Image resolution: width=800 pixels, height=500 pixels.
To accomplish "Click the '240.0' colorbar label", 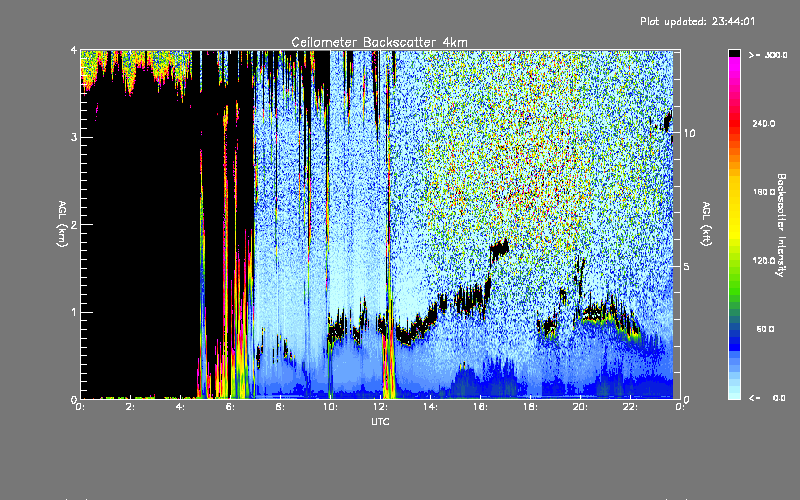I will pos(764,124).
